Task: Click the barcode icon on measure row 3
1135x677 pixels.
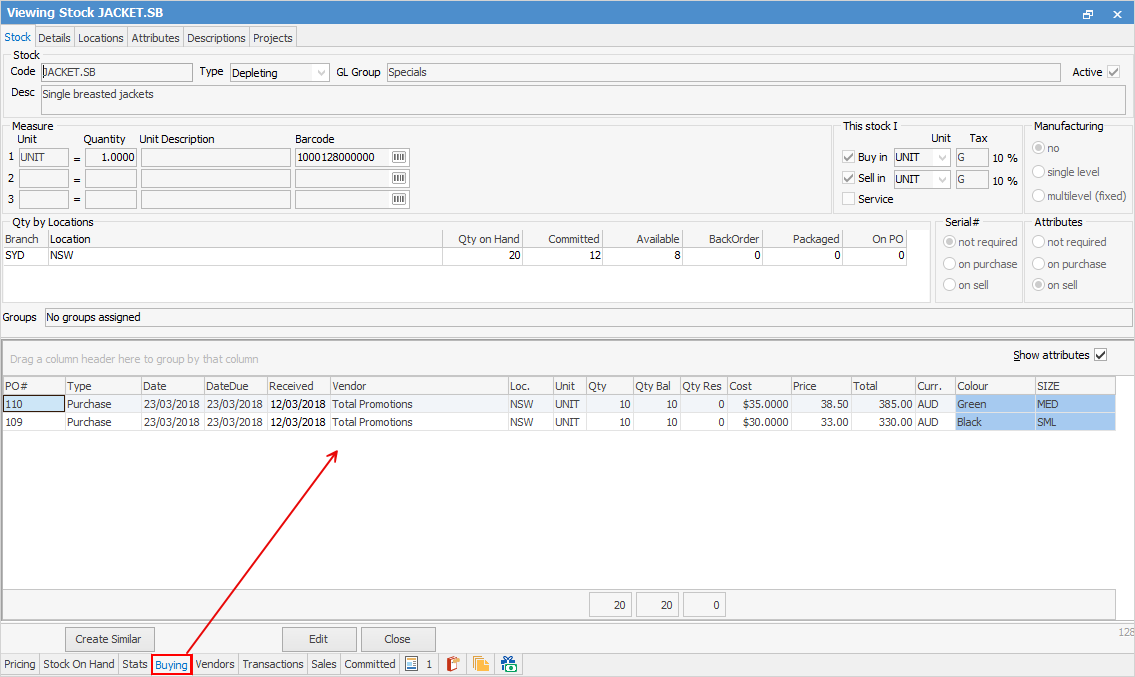Action: pyautogui.click(x=399, y=199)
